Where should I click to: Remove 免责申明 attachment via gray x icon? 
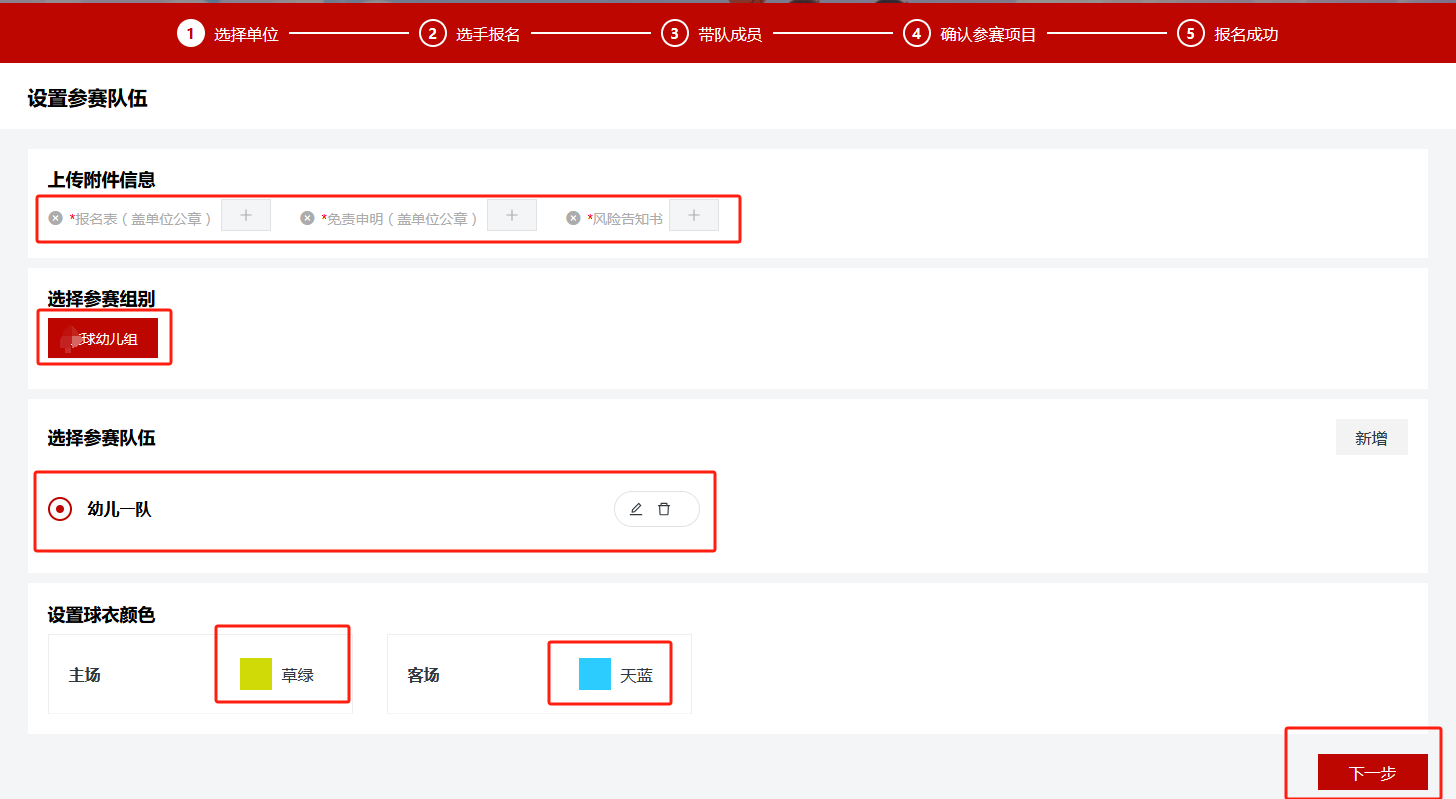[x=308, y=218]
